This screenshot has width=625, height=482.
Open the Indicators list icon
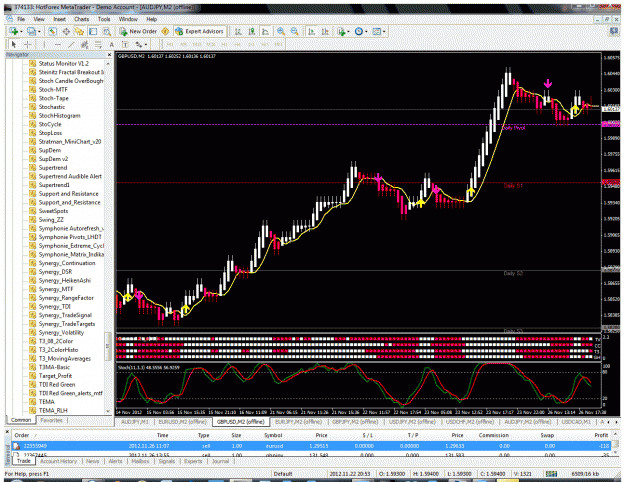pyautogui.click(x=341, y=31)
